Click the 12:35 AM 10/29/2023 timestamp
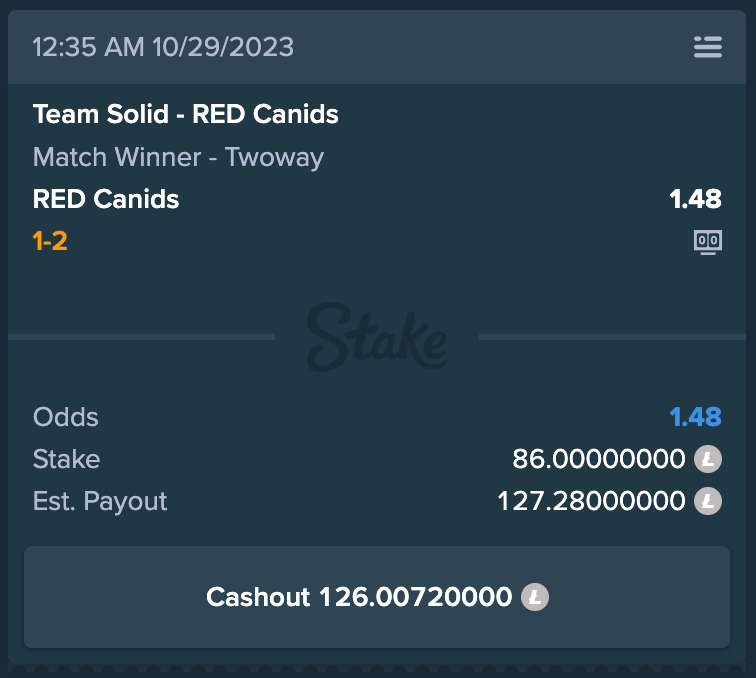This screenshot has height=678, width=756. click(x=163, y=47)
